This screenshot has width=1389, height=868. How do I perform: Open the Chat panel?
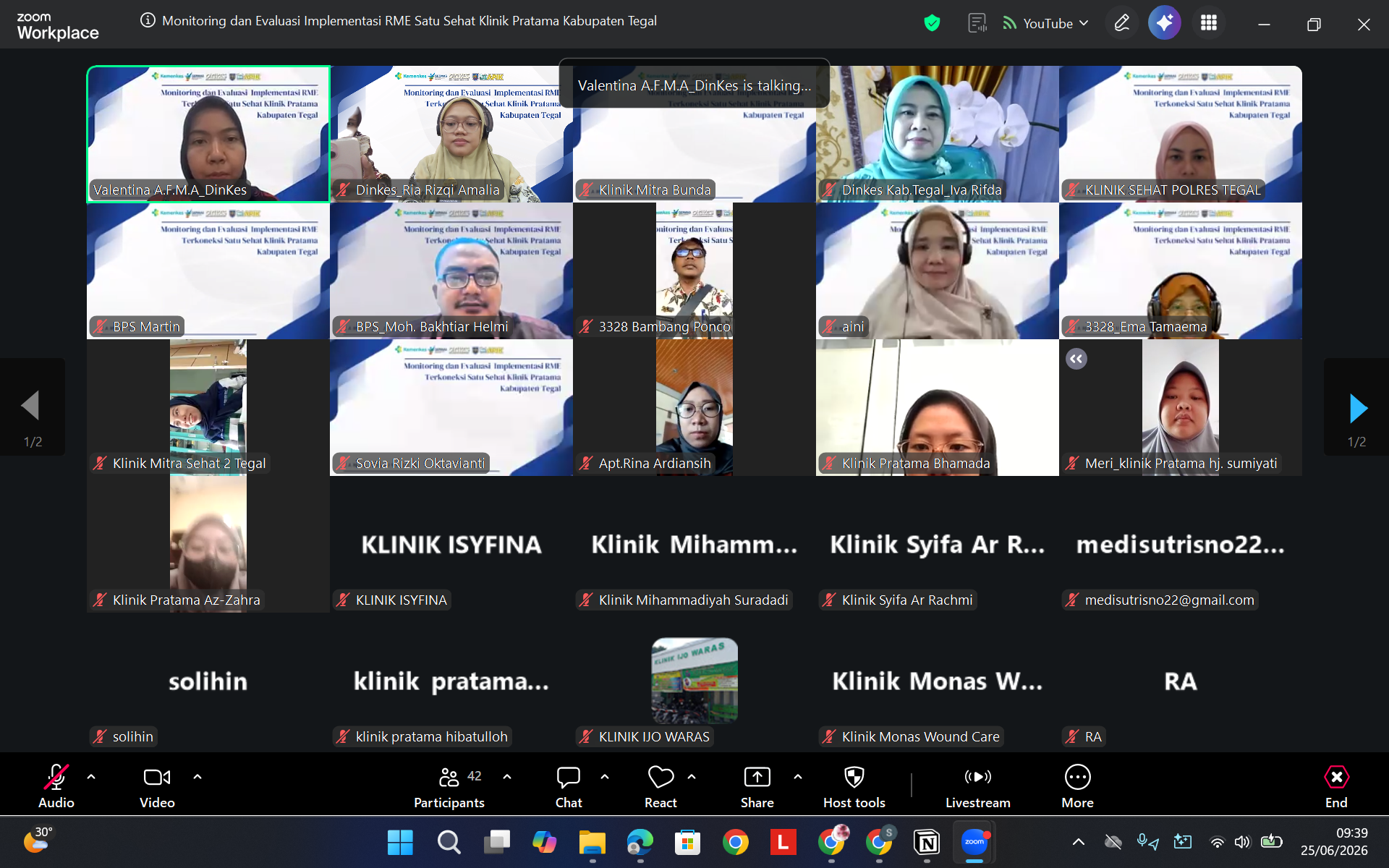pyautogui.click(x=569, y=786)
